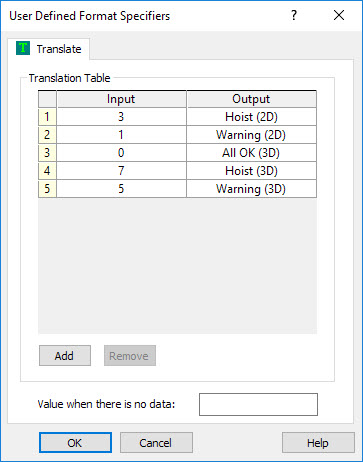This screenshot has width=363, height=462.
Task: Confirm with the OK button
Action: click(75, 443)
